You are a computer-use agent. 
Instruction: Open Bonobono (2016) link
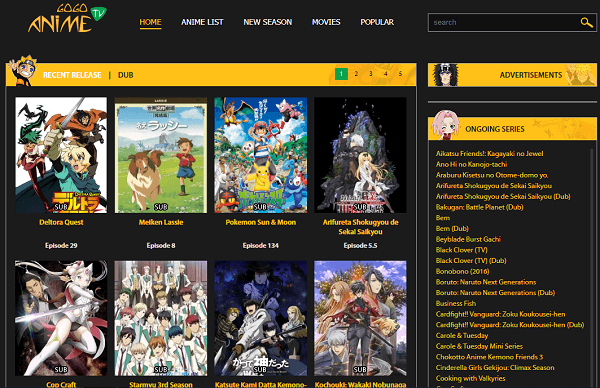463,271
